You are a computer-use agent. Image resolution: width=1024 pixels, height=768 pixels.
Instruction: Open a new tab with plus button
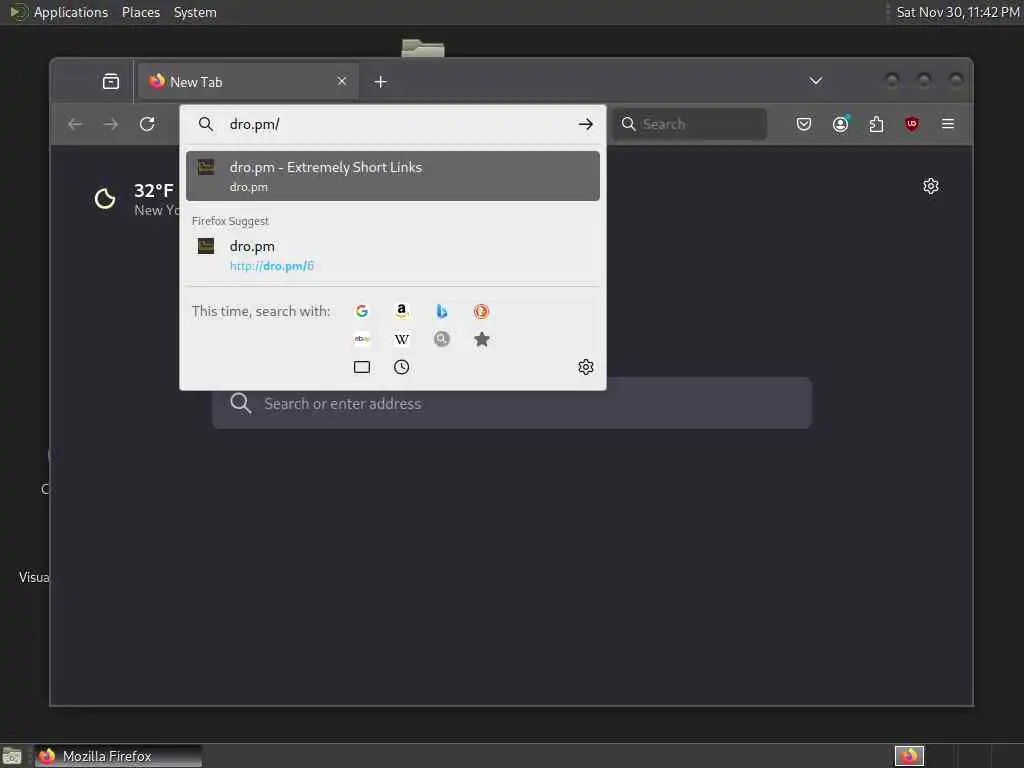pos(381,82)
